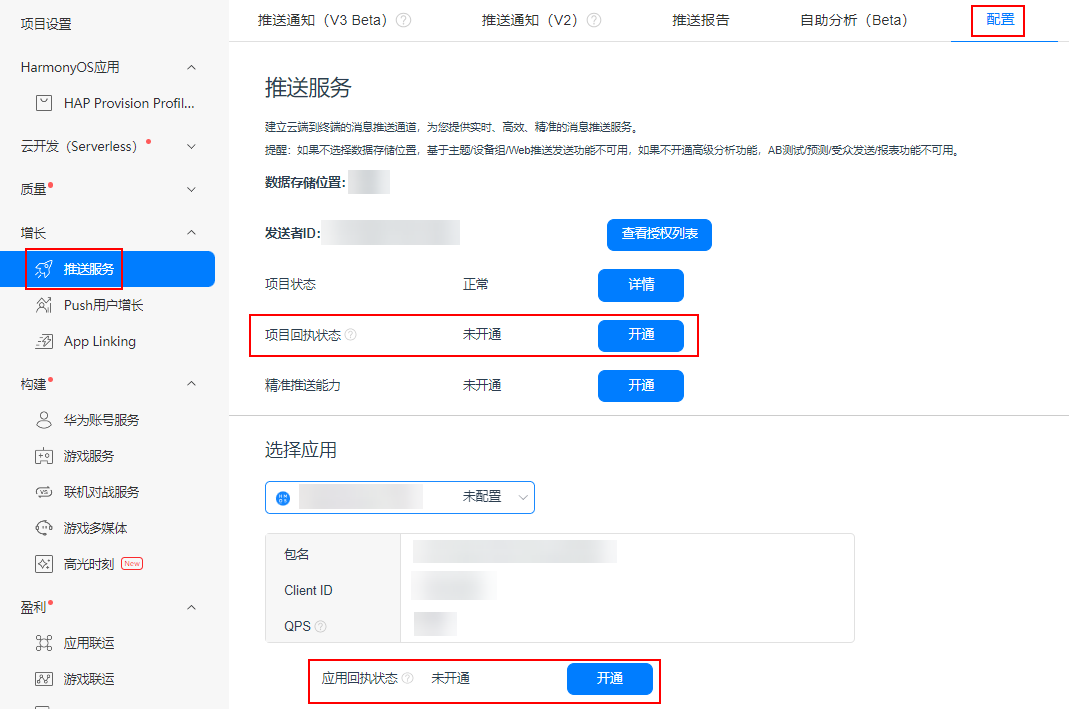Open HAP Provision Profile sidebar item
The height and width of the screenshot is (709, 1069).
[x=128, y=103]
